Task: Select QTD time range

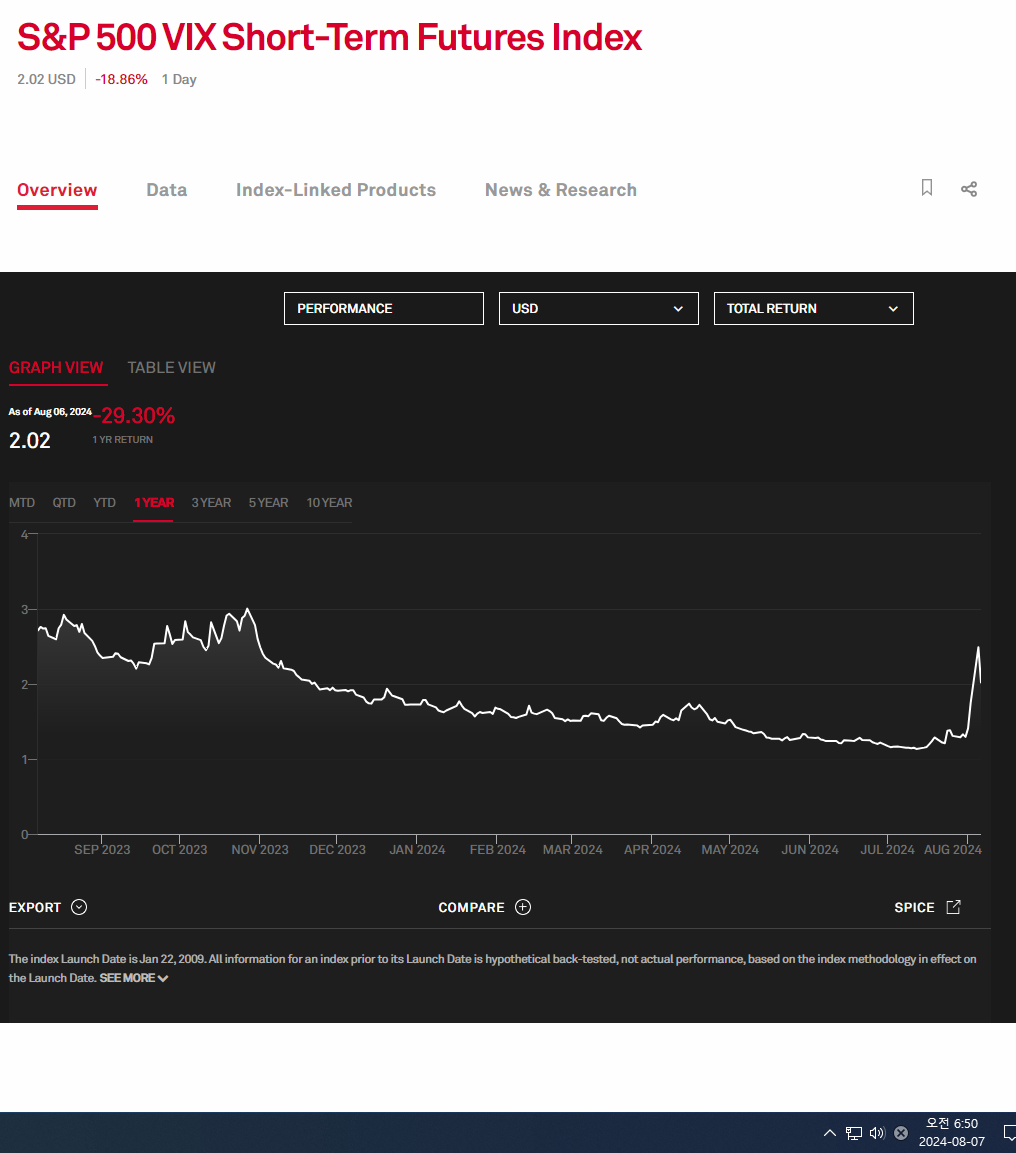Action: coord(64,502)
